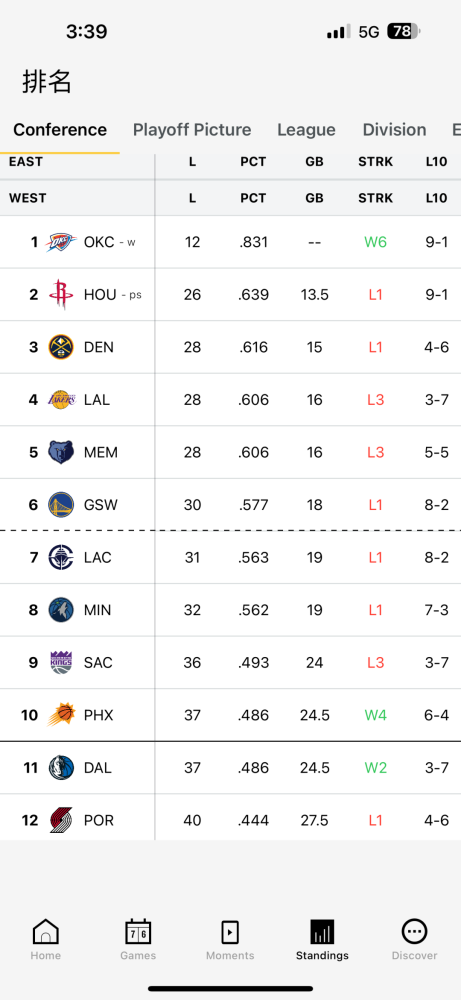Open the MEM team name
The width and height of the screenshot is (461, 1000).
101,452
